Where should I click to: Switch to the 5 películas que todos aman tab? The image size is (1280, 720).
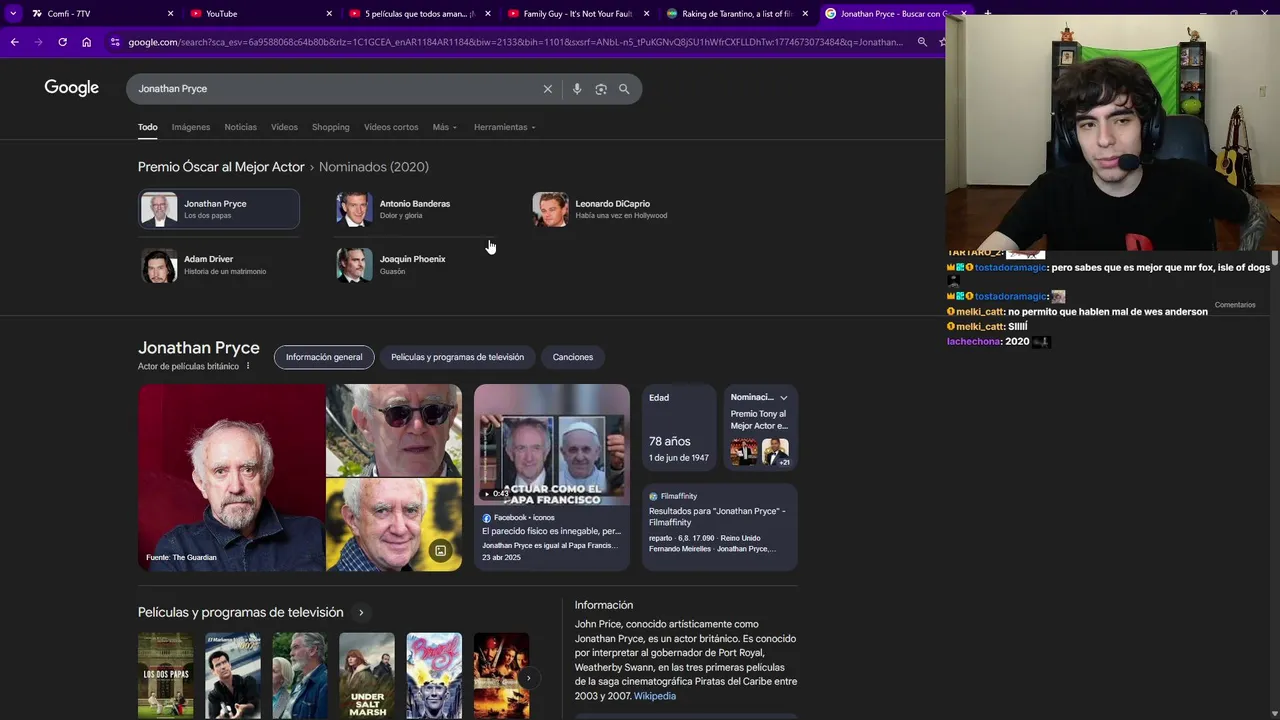420,14
